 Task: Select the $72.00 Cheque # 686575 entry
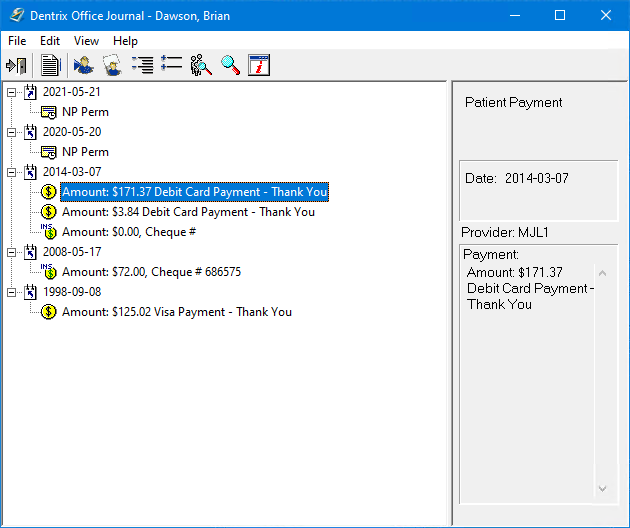pyautogui.click(x=151, y=272)
